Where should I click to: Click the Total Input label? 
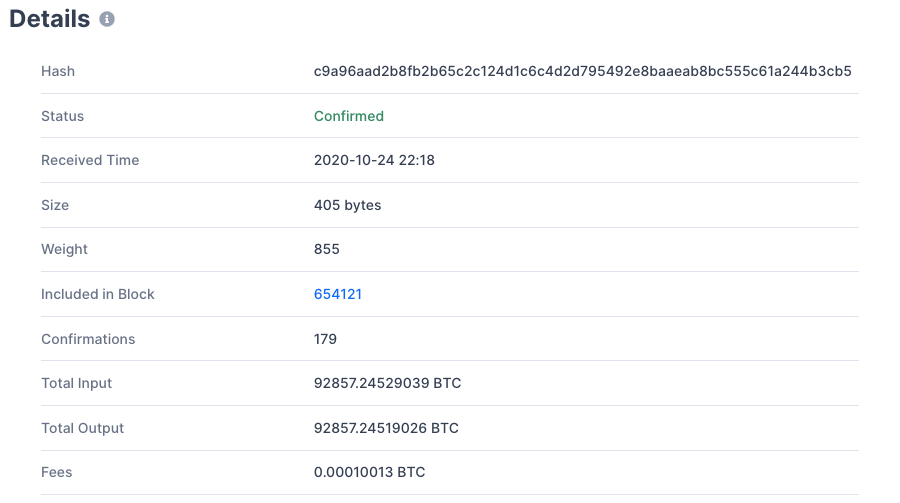[x=76, y=383]
